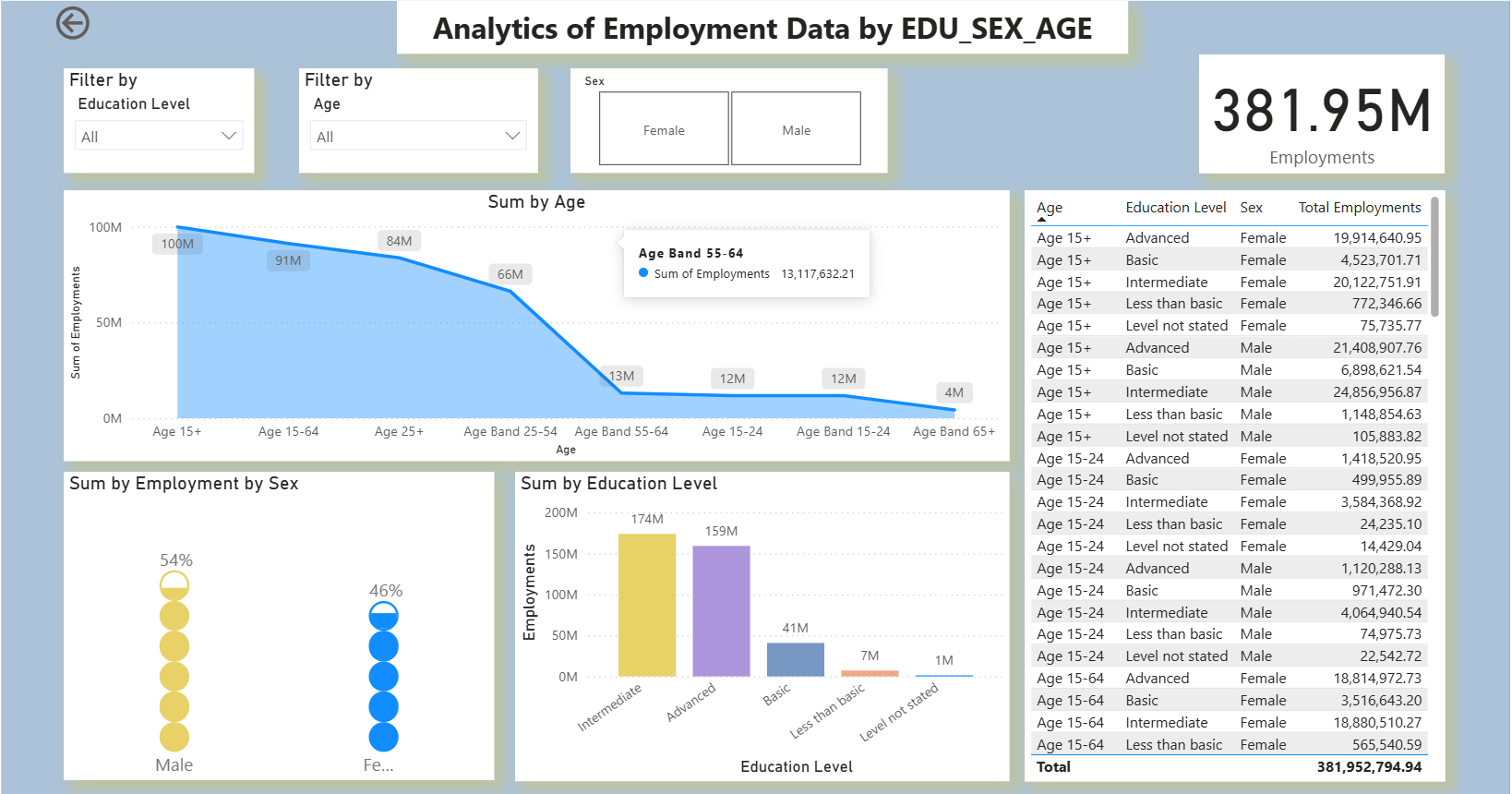
Task: Select the purple Advanced bar
Action: tap(721, 610)
